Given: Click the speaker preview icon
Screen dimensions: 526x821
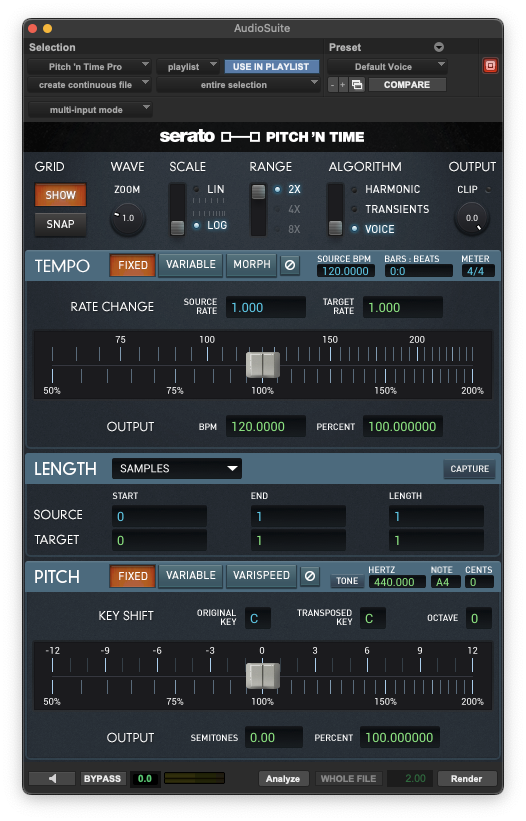Looking at the screenshot, I should pyautogui.click(x=52, y=779).
